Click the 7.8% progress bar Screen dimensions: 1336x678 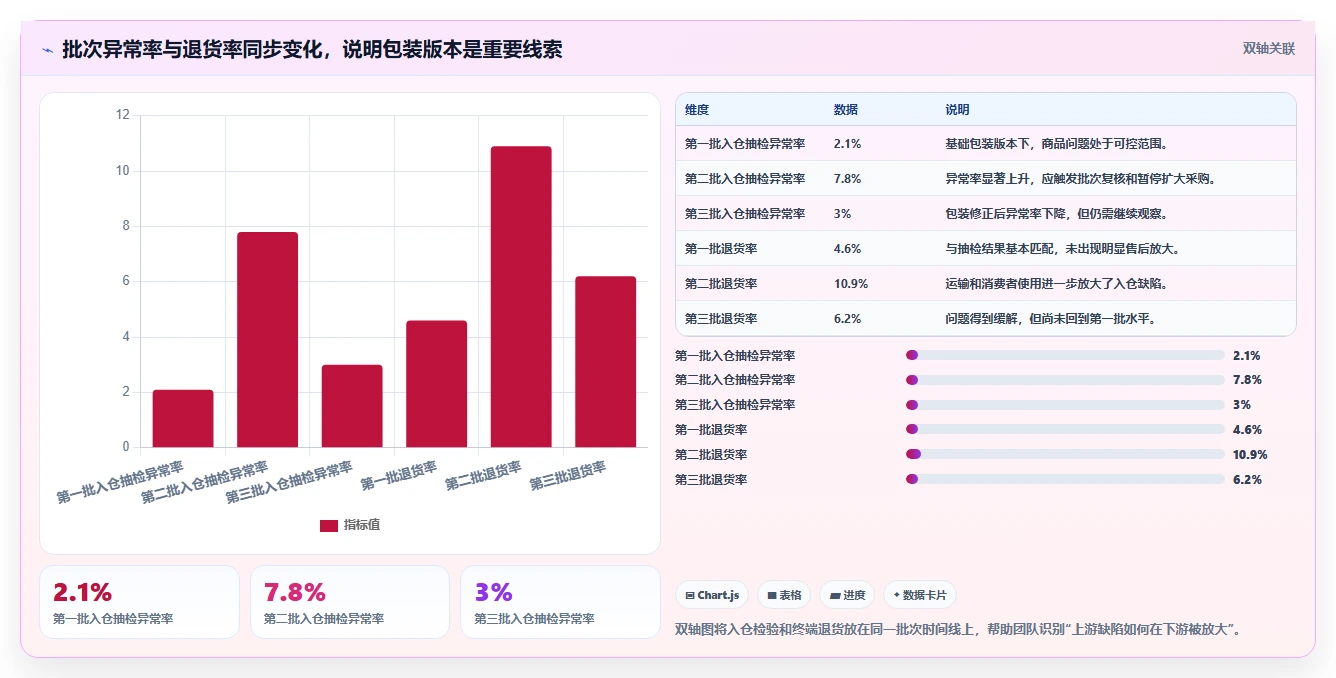pos(1065,380)
